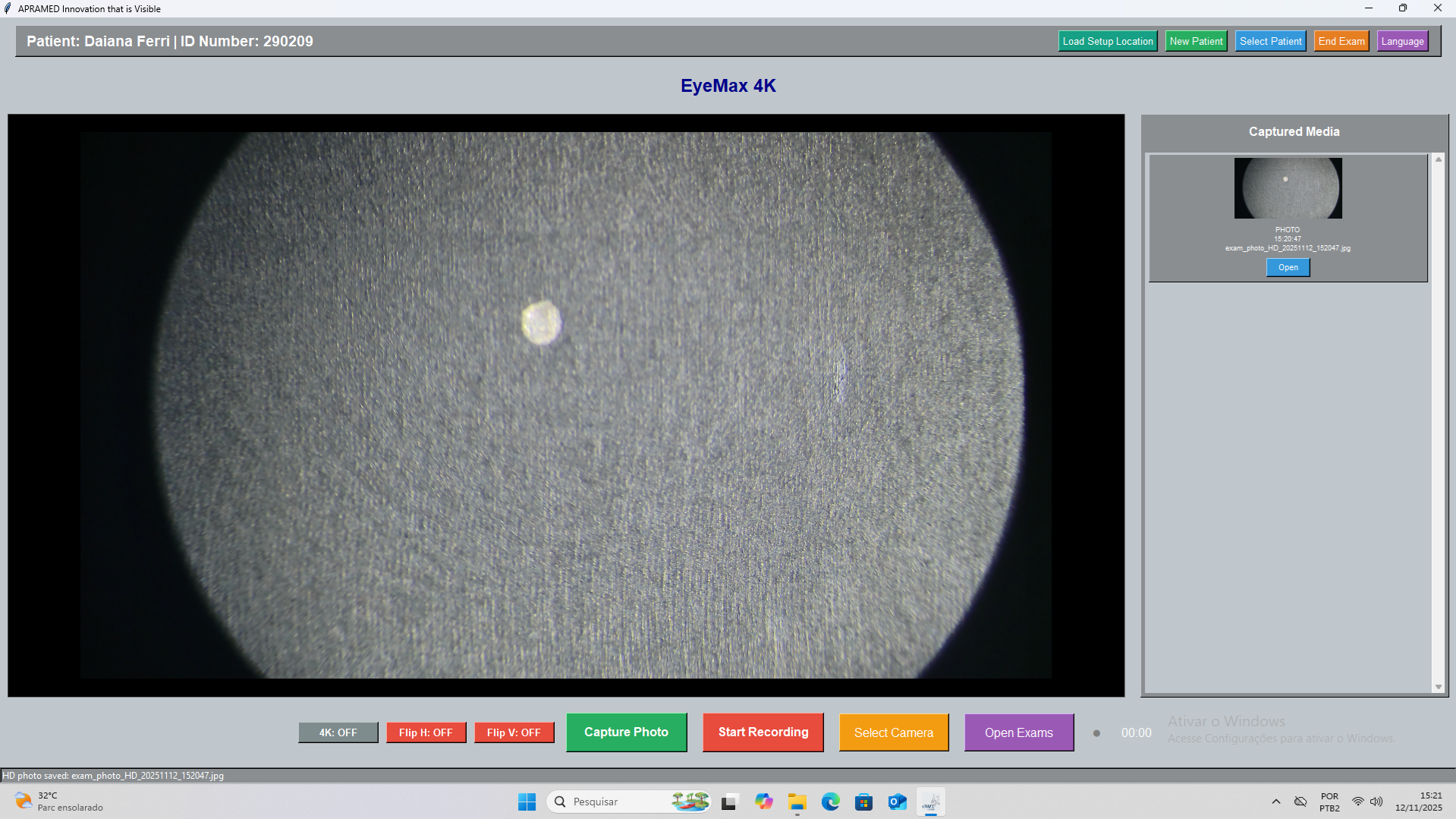
Task: Open the weather widget showing 32°C
Action: tap(59, 802)
